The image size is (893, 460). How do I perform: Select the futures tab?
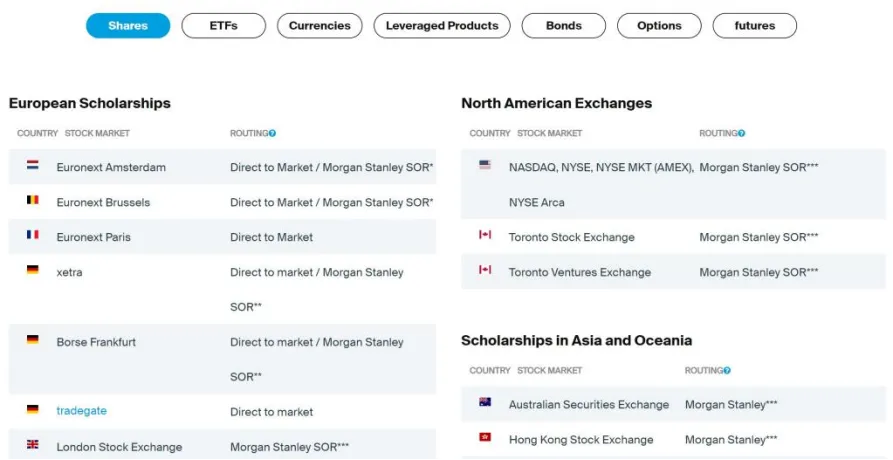tap(755, 26)
